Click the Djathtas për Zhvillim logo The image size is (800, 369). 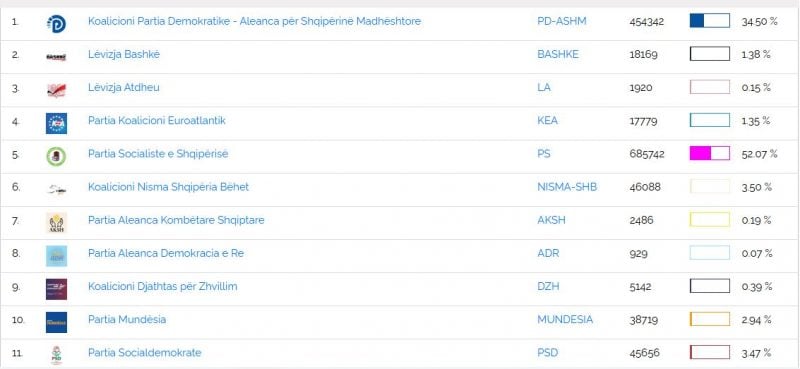pyautogui.click(x=56, y=289)
